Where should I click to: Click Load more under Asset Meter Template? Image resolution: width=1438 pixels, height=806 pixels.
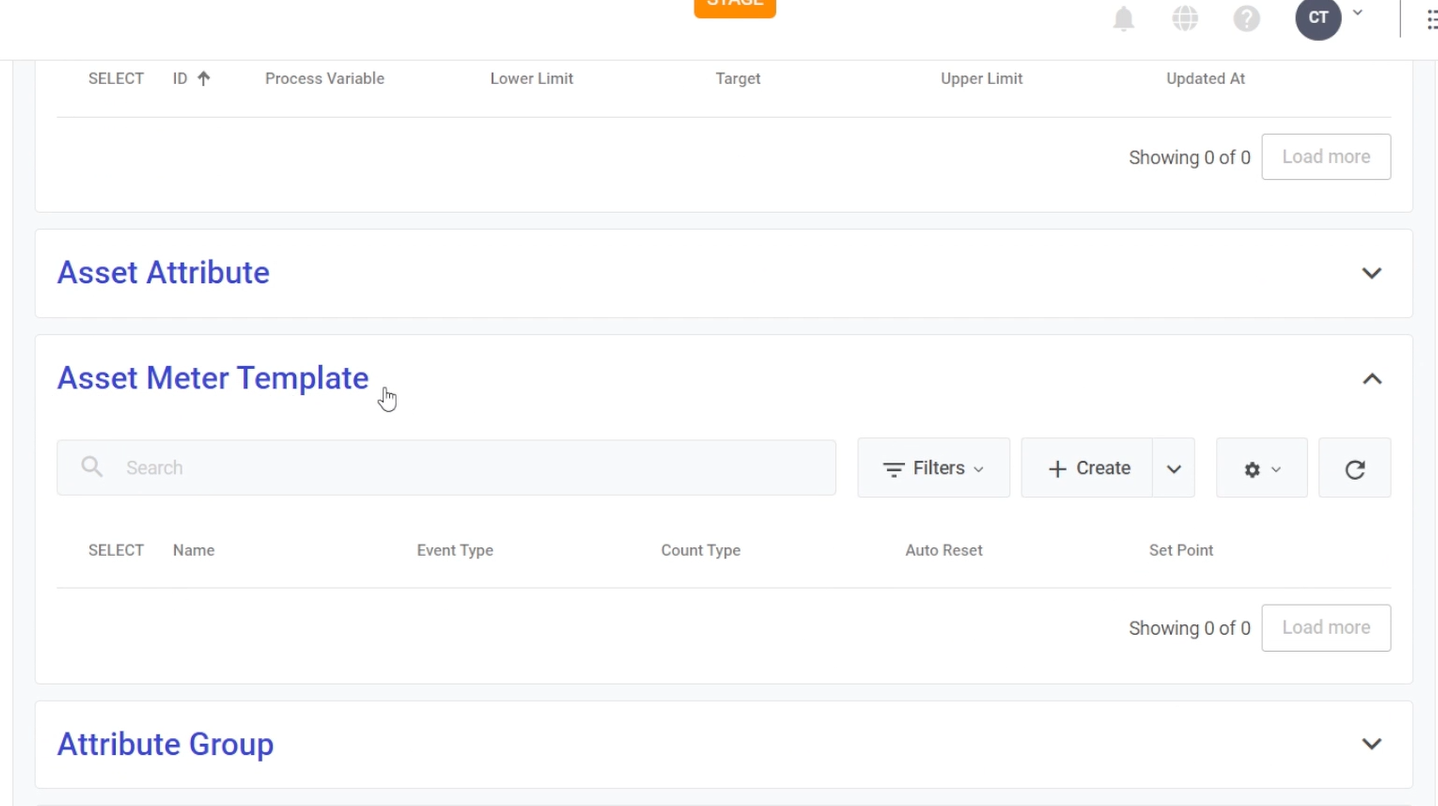pyautogui.click(x=1325, y=628)
